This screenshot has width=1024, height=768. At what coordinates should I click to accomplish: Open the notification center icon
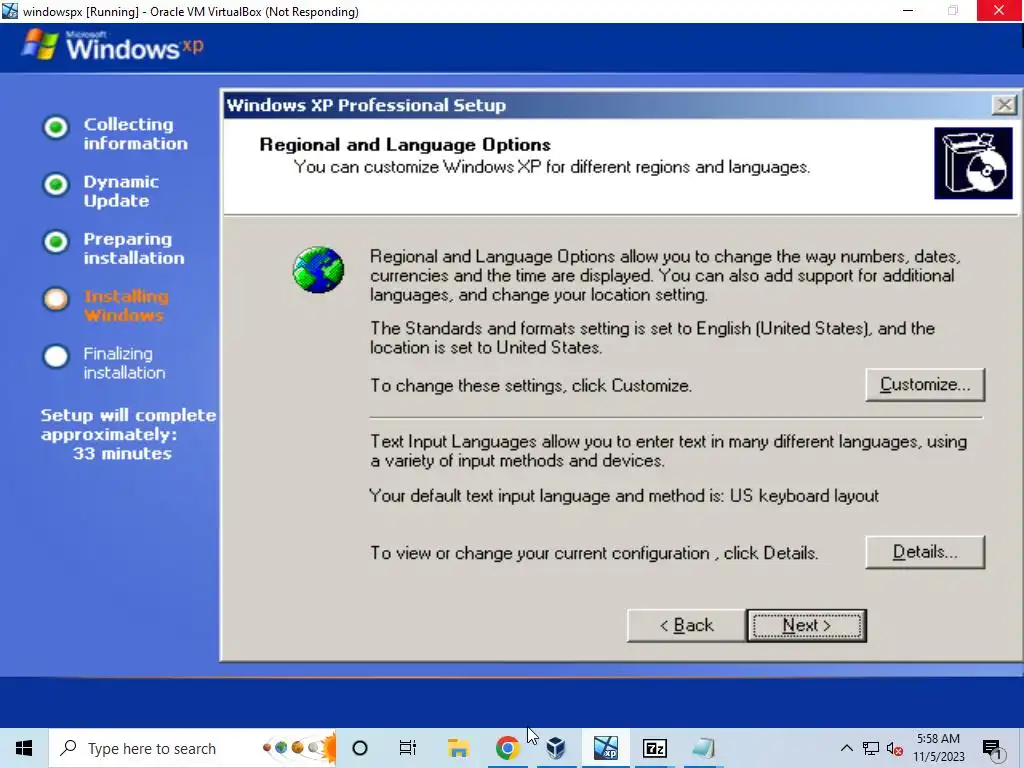(x=993, y=748)
